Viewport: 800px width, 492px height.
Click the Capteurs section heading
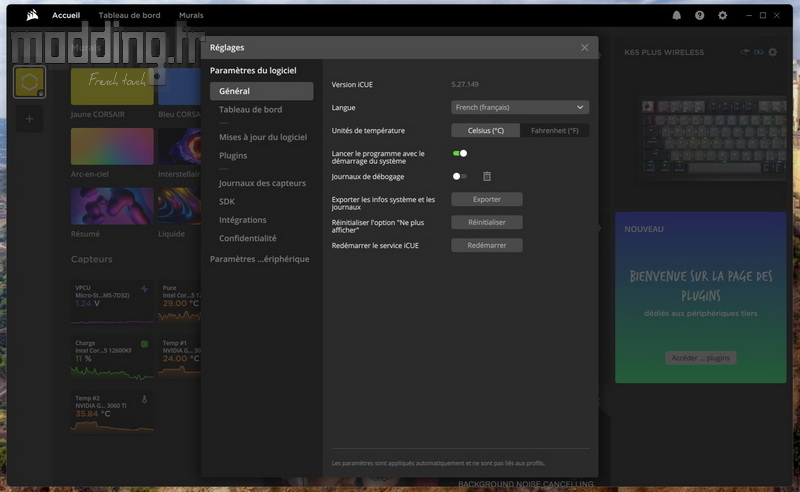pos(92,259)
